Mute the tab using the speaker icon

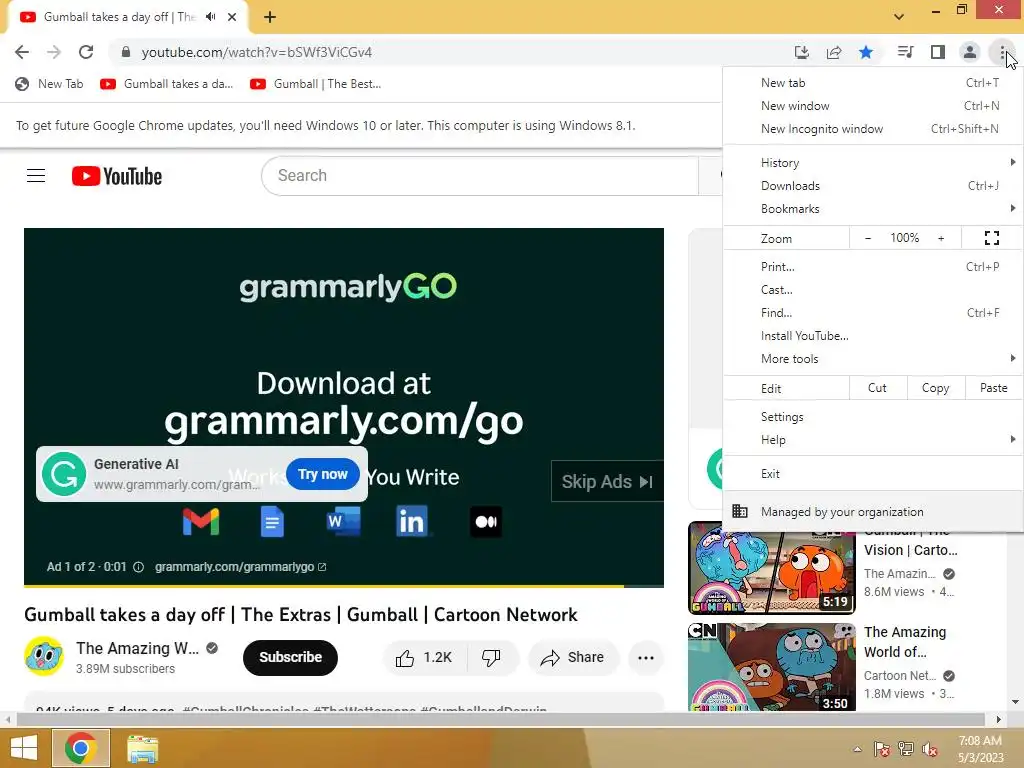point(210,17)
